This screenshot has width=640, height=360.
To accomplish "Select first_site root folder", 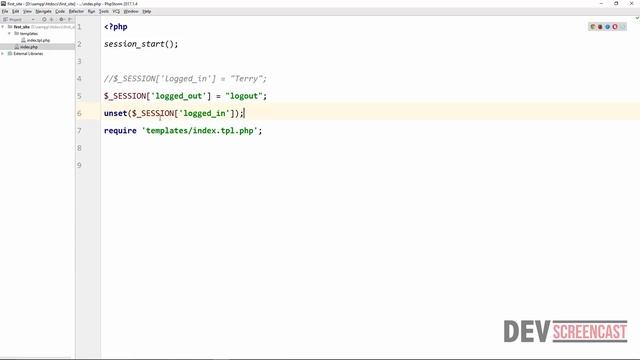I will [x=21, y=27].
